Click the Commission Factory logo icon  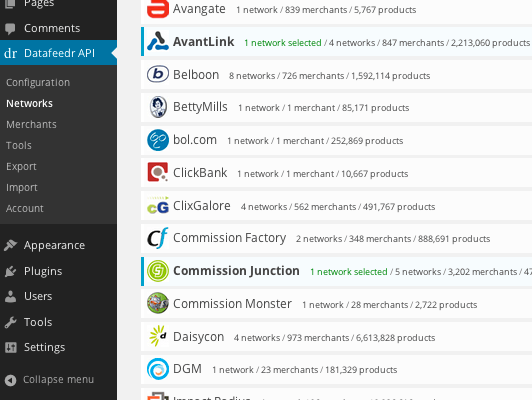pos(158,238)
